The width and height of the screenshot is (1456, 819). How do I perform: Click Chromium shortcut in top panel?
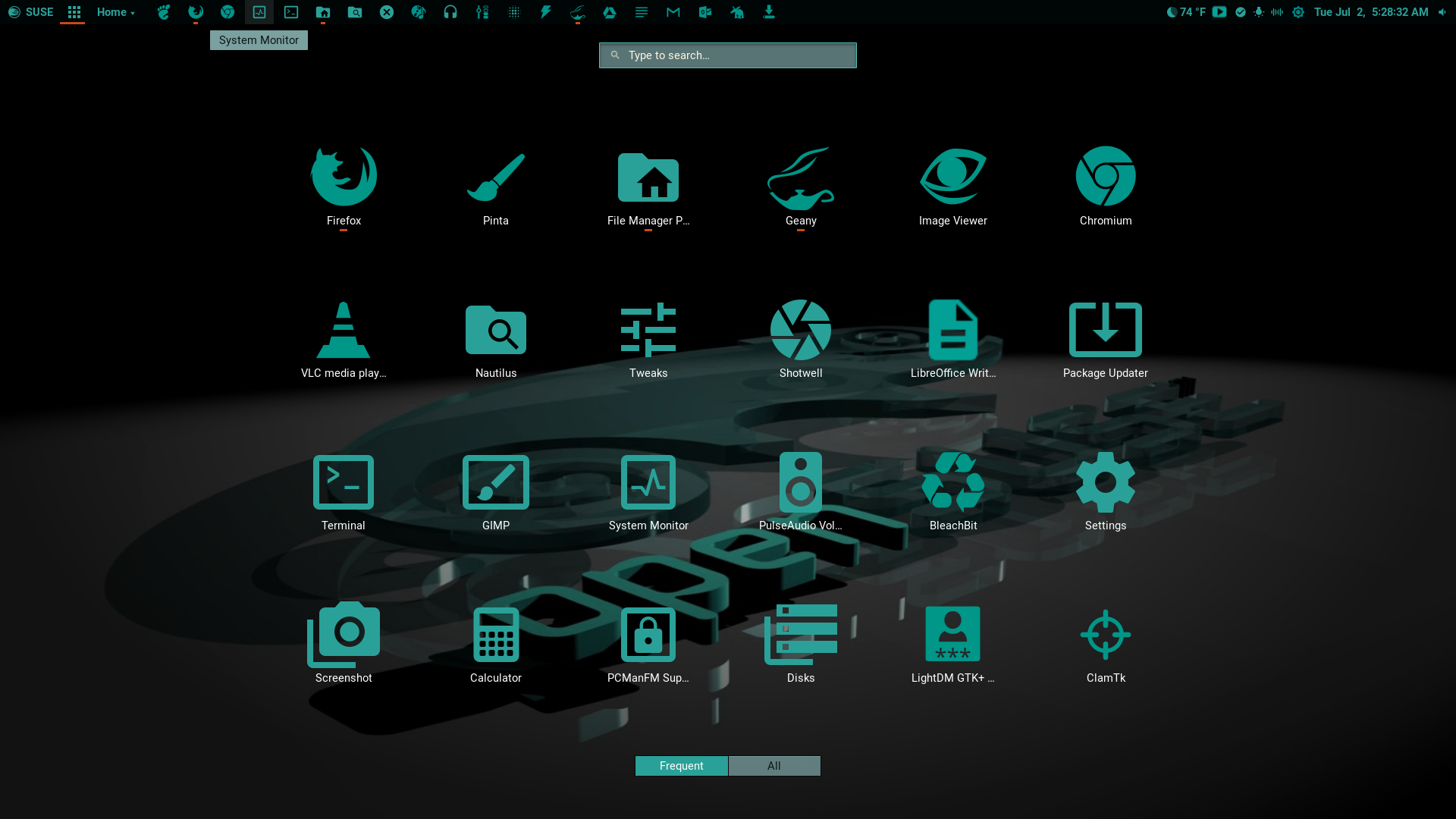(227, 12)
